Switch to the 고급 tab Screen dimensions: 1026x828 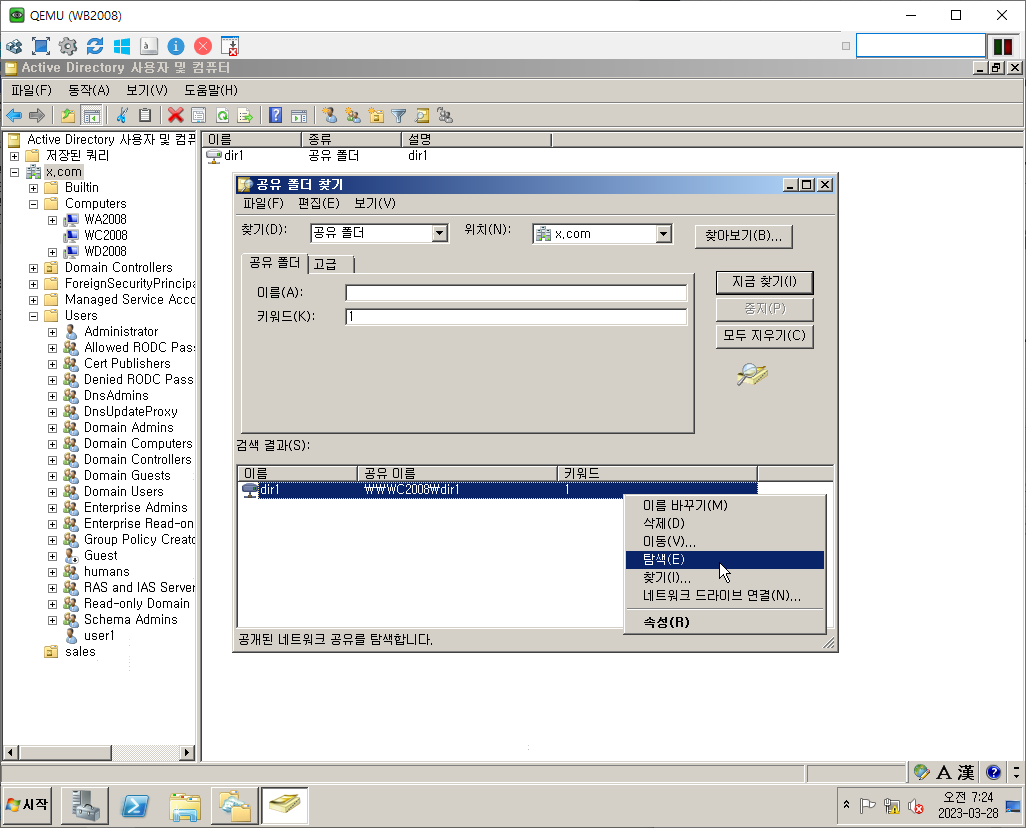click(325, 264)
